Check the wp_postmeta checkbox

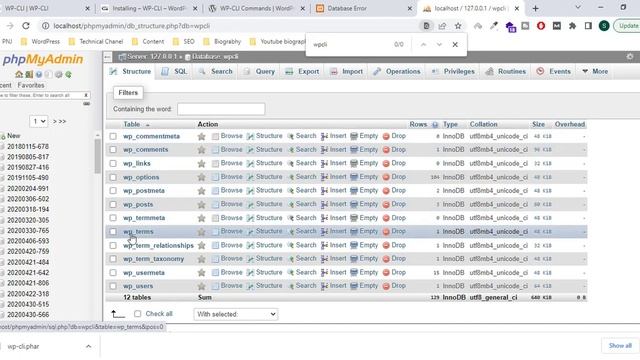tap(113, 191)
